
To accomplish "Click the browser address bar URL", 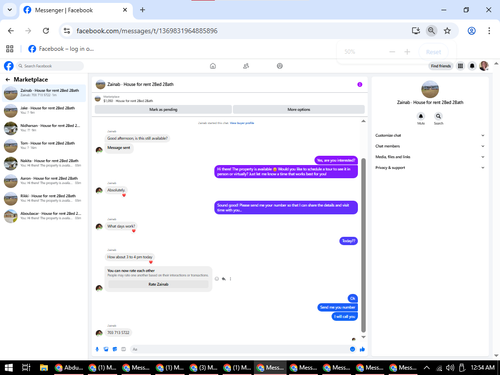I will [x=147, y=31].
